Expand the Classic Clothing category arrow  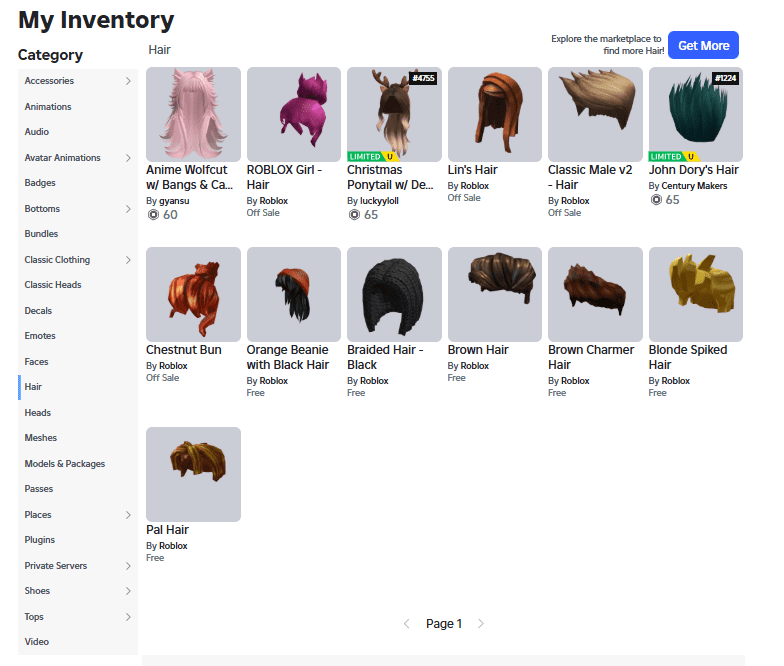[x=128, y=260]
